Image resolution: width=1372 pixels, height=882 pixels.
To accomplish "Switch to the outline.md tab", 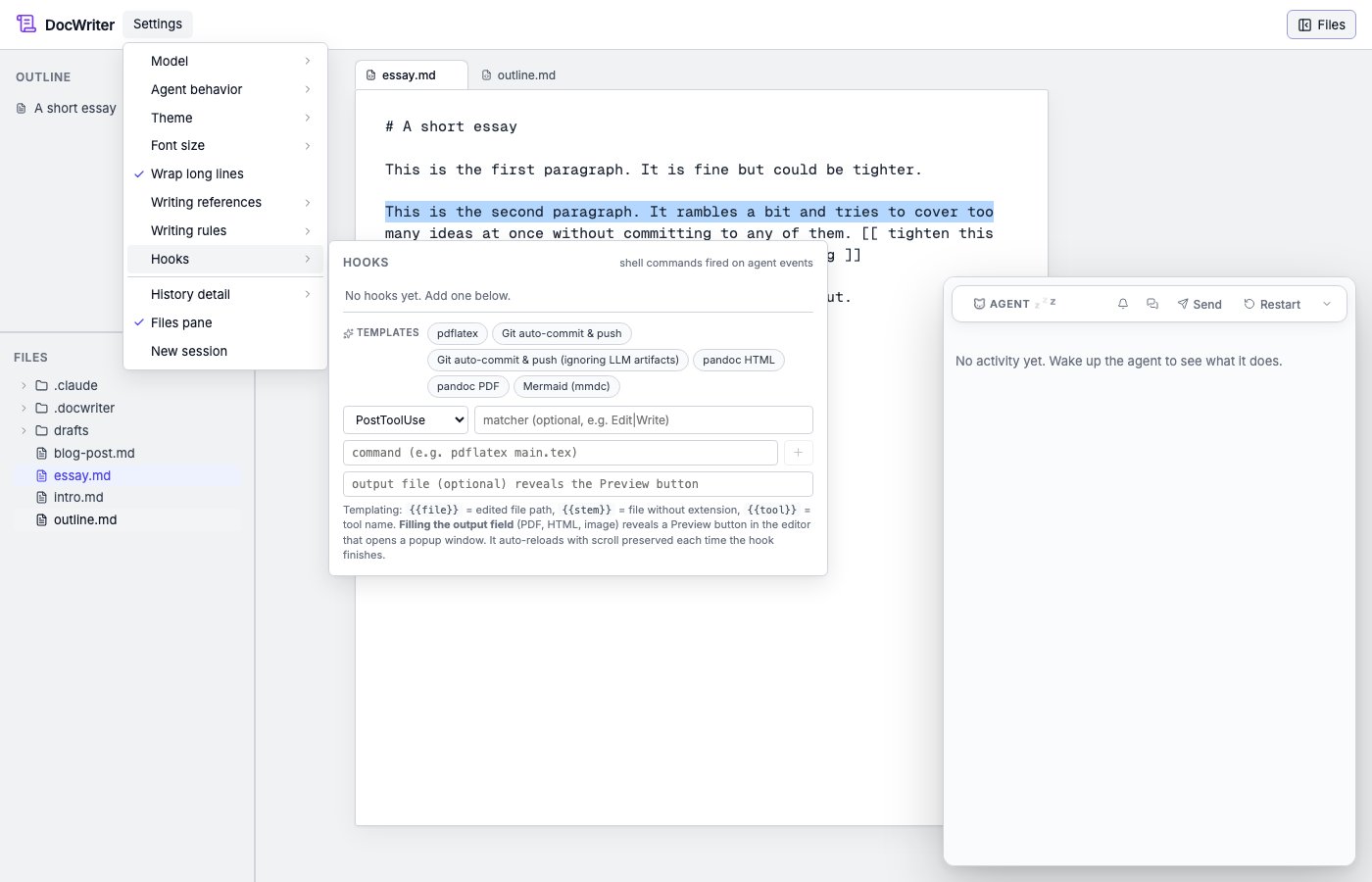I will click(519, 74).
